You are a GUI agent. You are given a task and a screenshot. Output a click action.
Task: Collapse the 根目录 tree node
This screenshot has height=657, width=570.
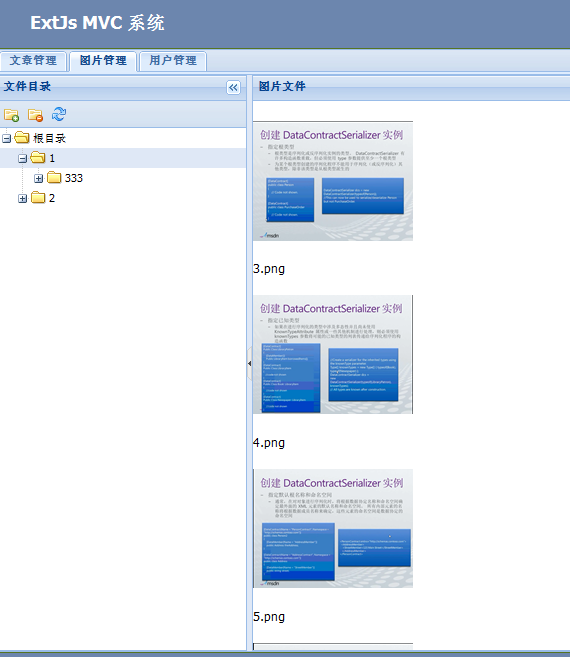pos(6,138)
